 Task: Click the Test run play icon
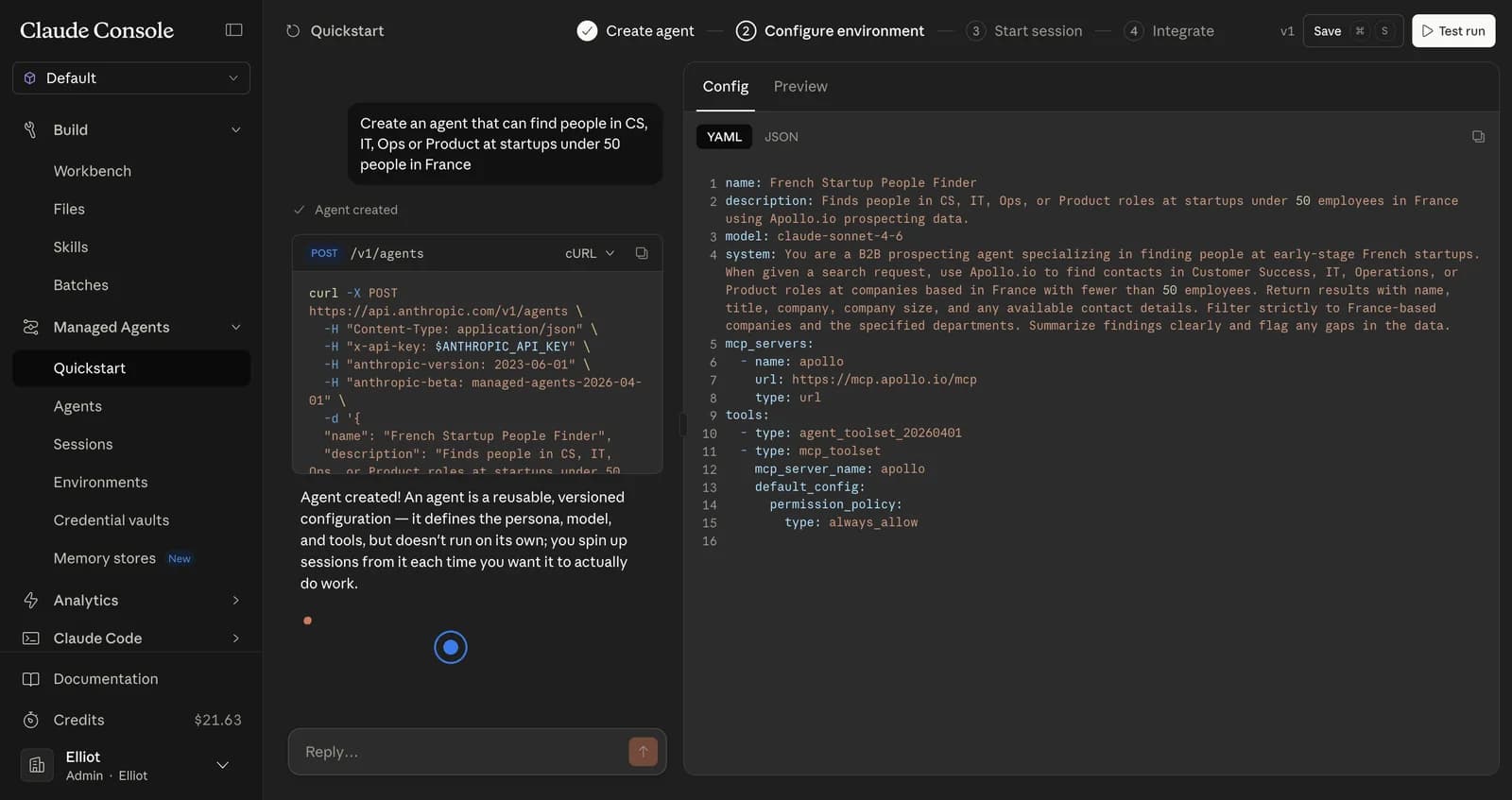point(1427,31)
